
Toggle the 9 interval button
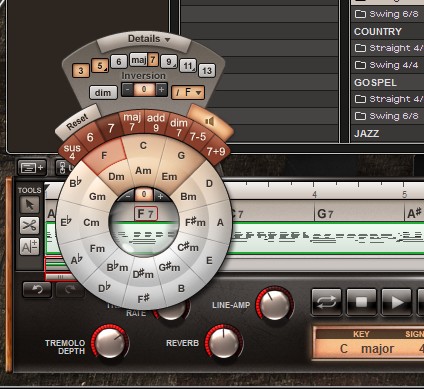tap(169, 62)
